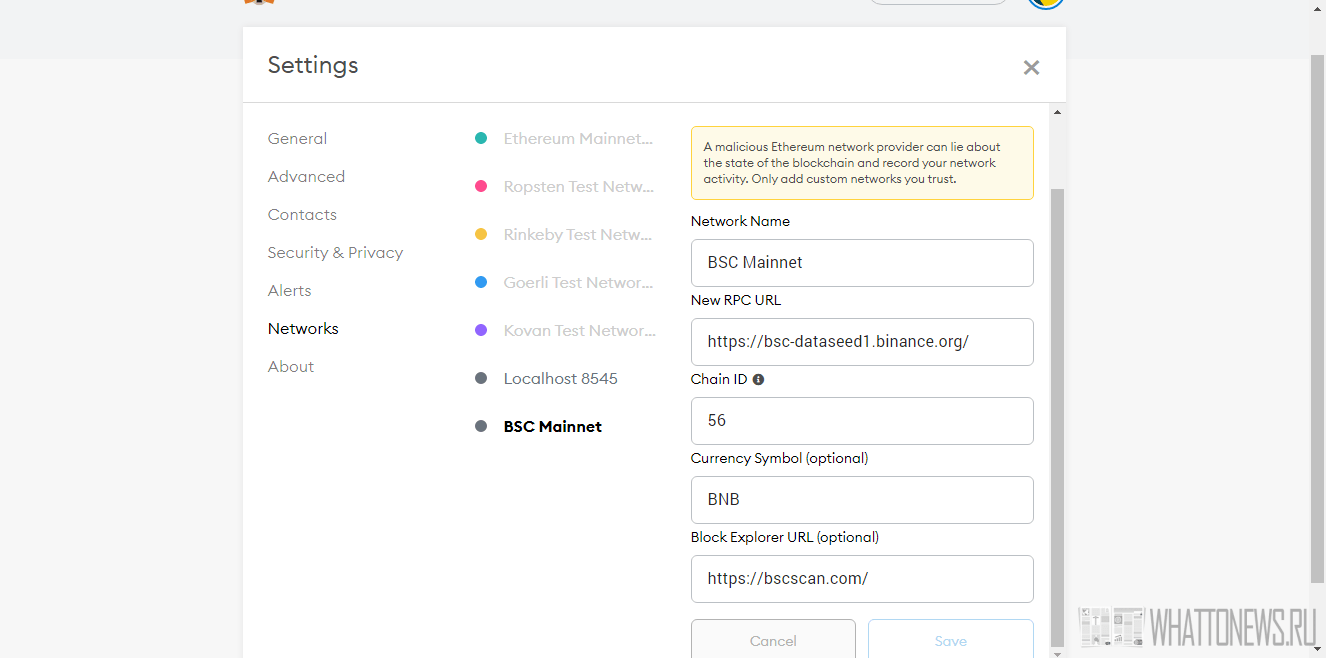Select the Networks settings section
1326x658 pixels.
[x=303, y=329]
